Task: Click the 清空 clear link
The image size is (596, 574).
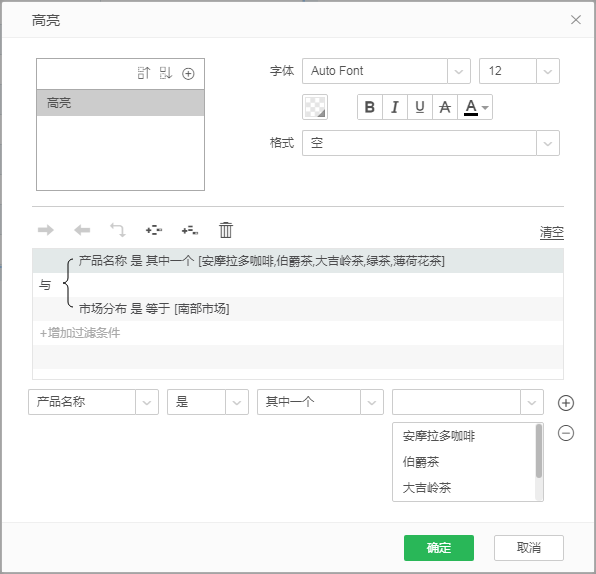Action: pyautogui.click(x=552, y=232)
